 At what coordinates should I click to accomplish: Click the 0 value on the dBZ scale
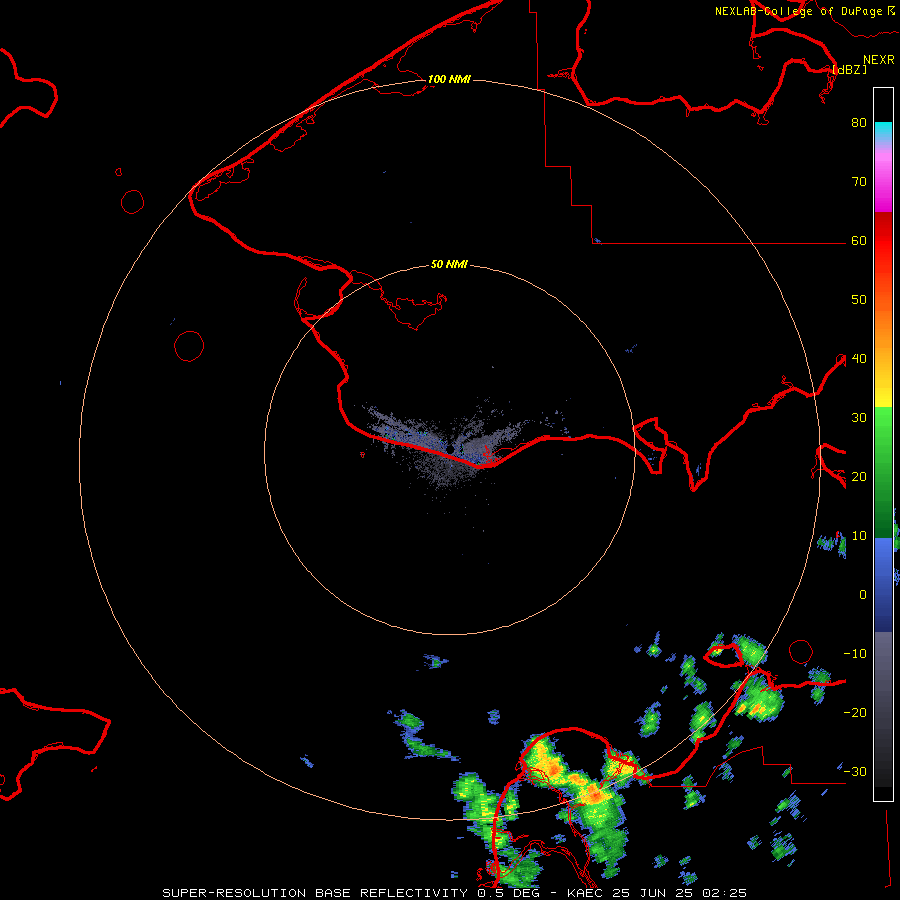pyautogui.click(x=863, y=595)
